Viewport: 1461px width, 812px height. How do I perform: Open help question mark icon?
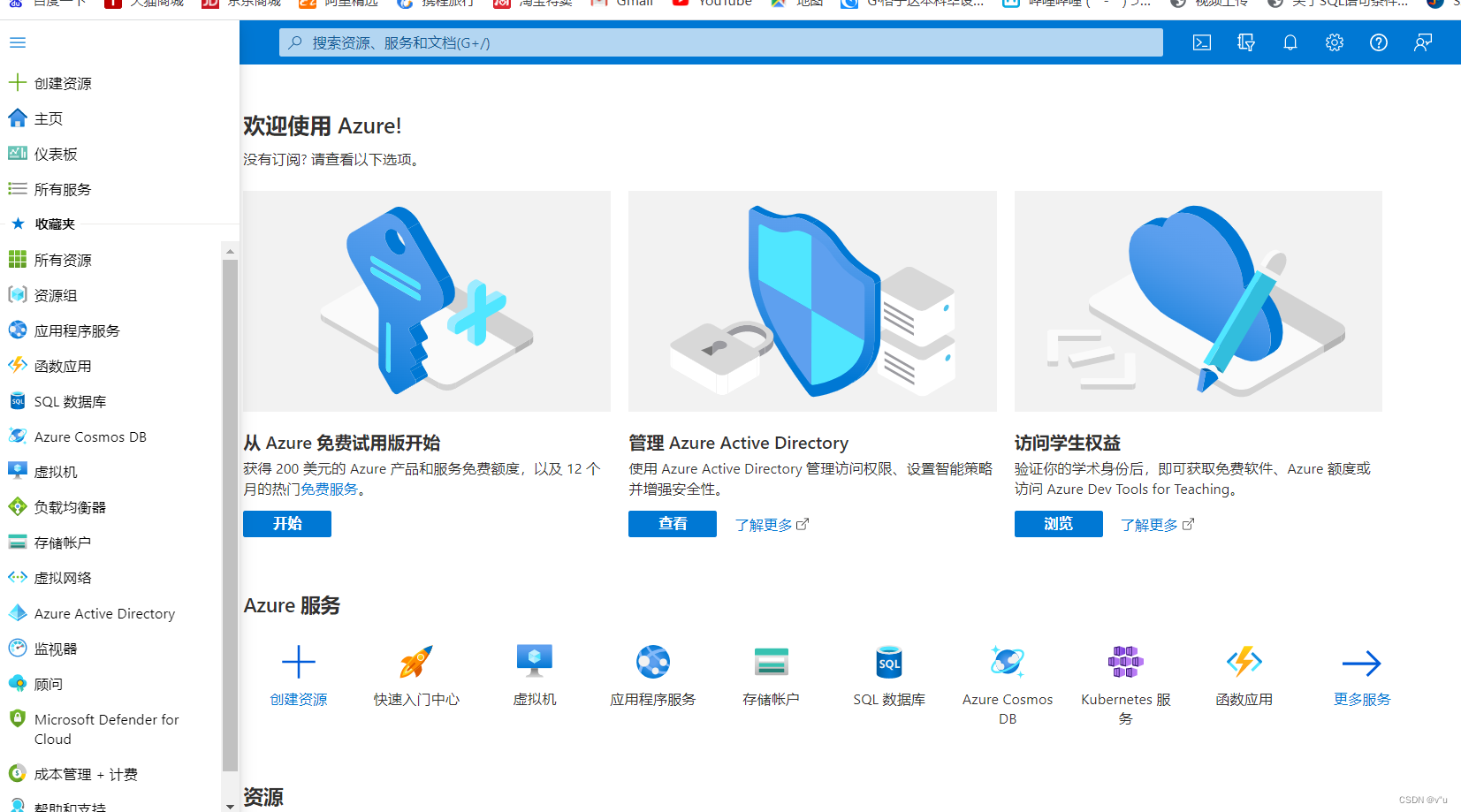[1379, 42]
